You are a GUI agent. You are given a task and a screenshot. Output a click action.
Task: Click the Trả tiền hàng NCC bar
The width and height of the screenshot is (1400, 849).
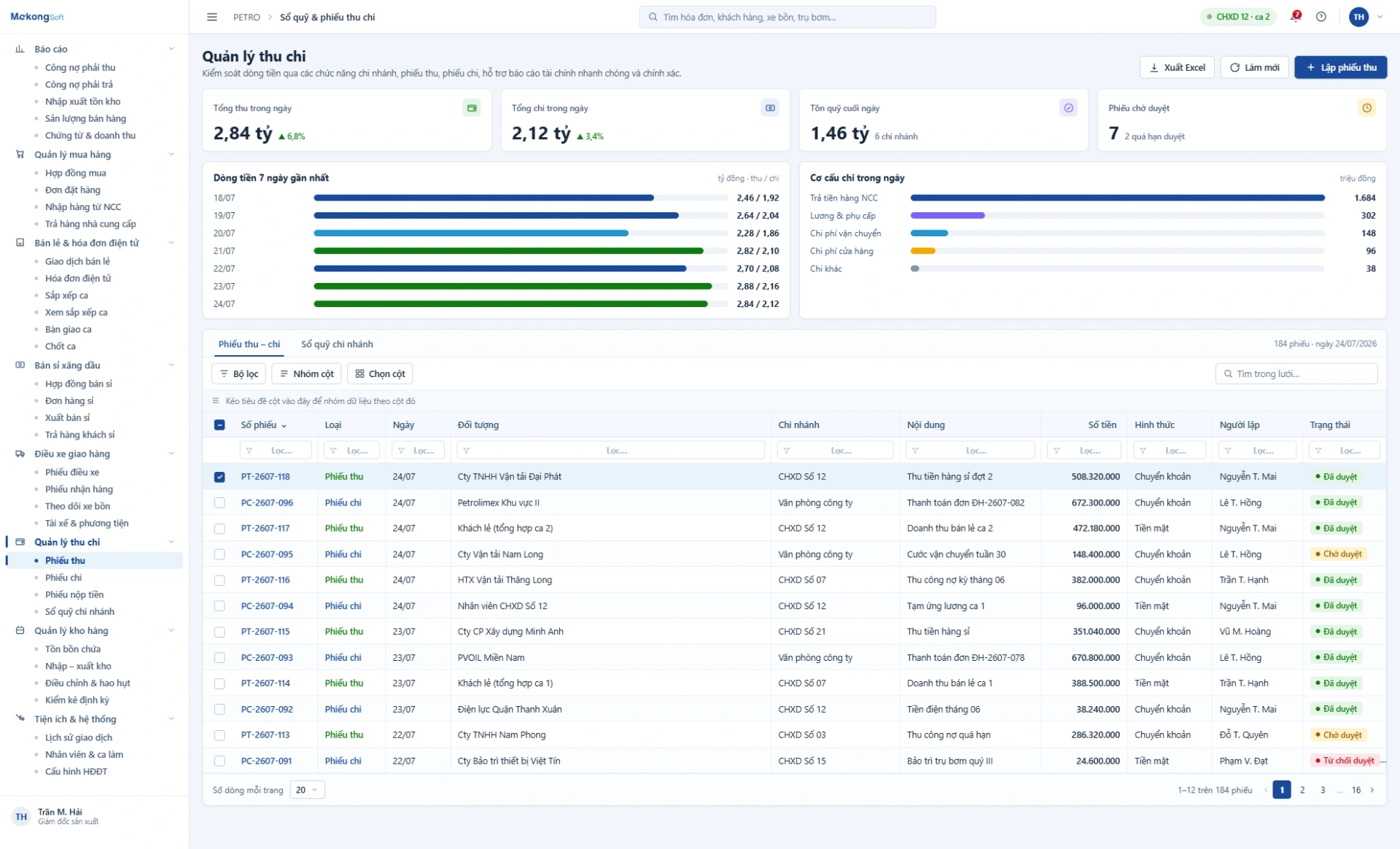pos(1117,198)
